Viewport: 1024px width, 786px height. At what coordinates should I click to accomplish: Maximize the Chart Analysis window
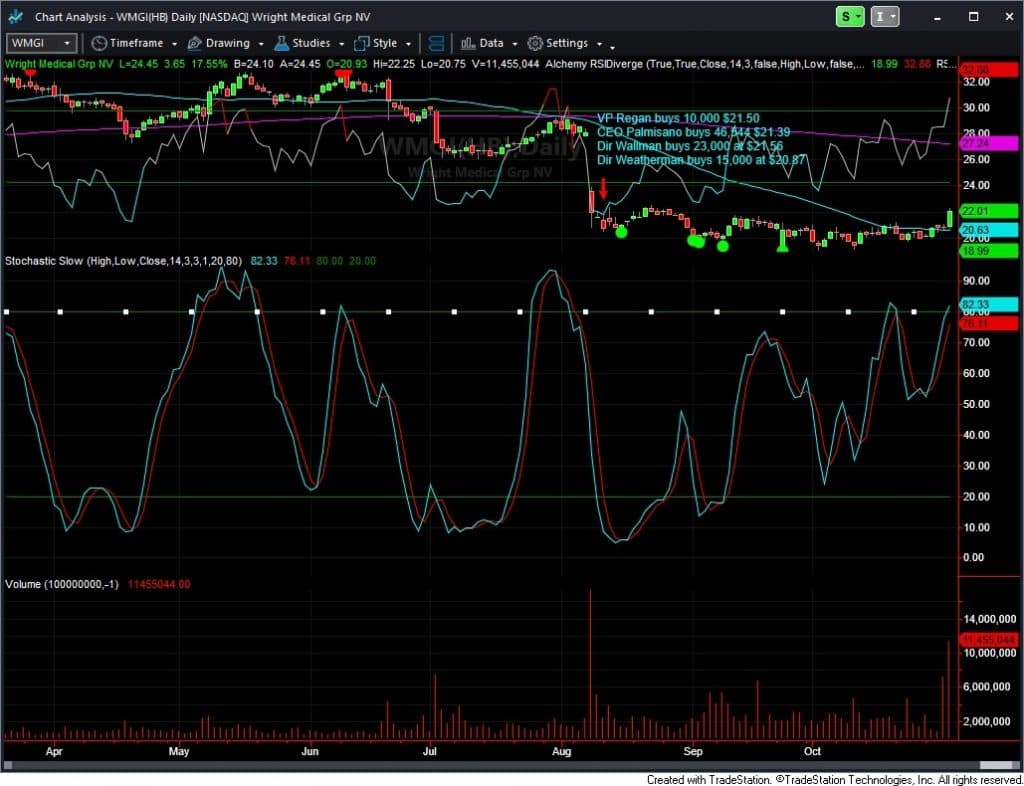tap(973, 17)
